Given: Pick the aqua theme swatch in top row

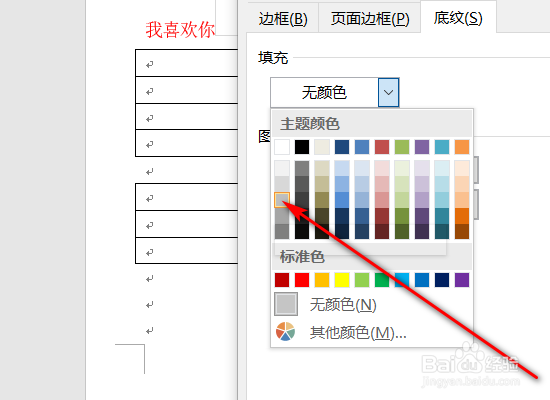Looking at the screenshot, I should tap(442, 147).
